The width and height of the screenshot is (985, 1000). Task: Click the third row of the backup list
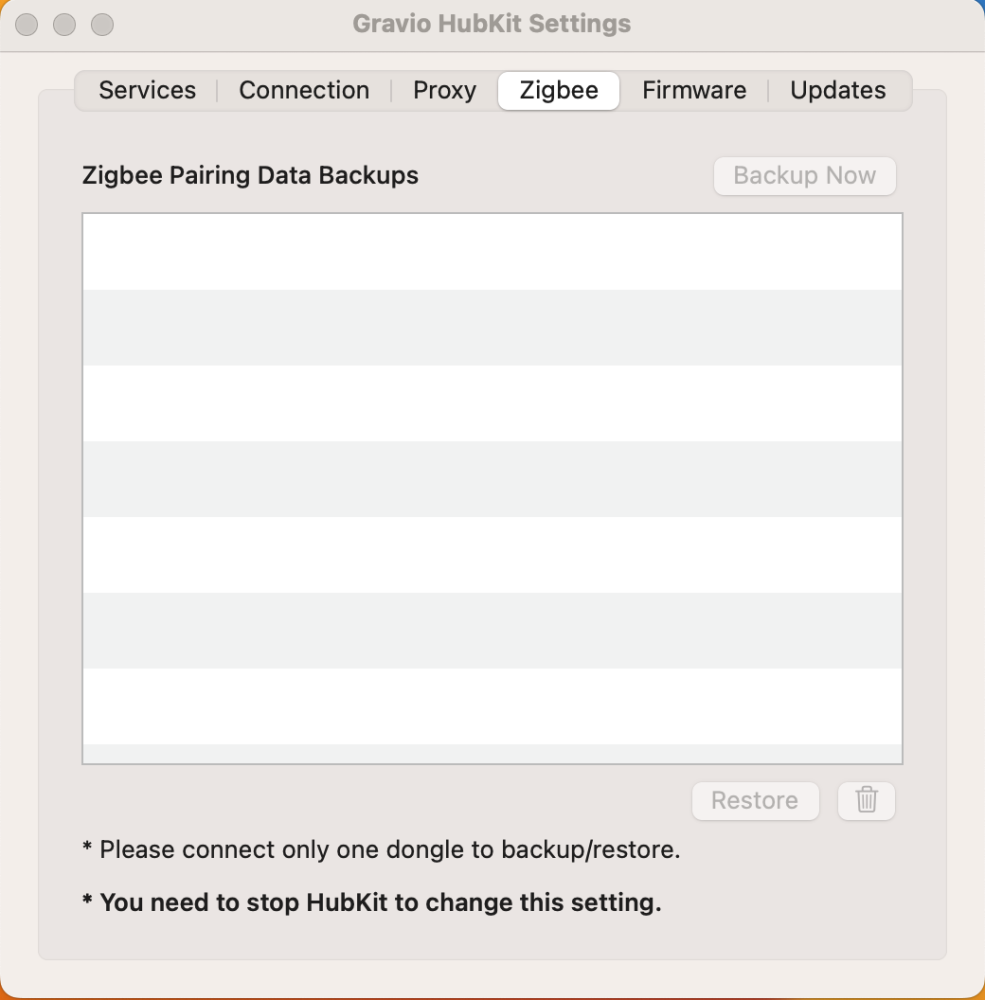[x=492, y=403]
